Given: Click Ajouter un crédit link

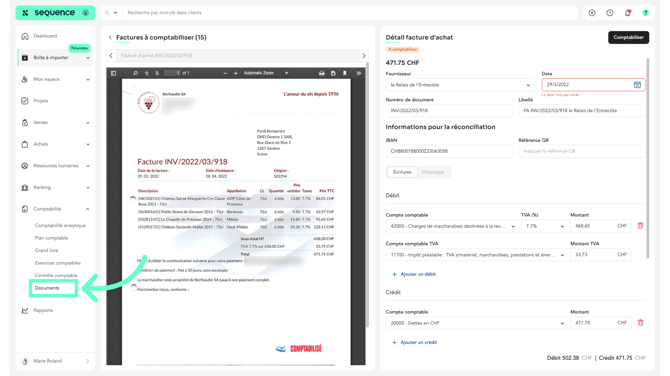Looking at the screenshot, I should [414, 342].
